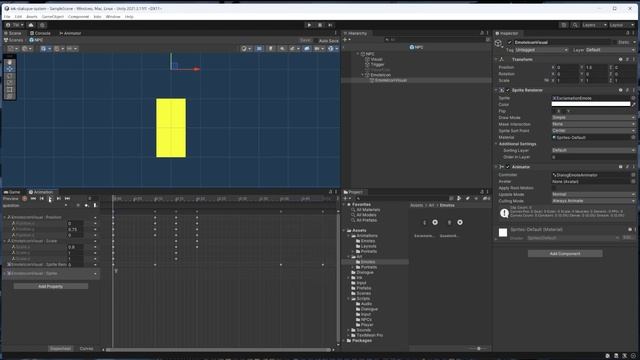
Task: Open the Culling Mode dropdown
Action: tap(593, 201)
